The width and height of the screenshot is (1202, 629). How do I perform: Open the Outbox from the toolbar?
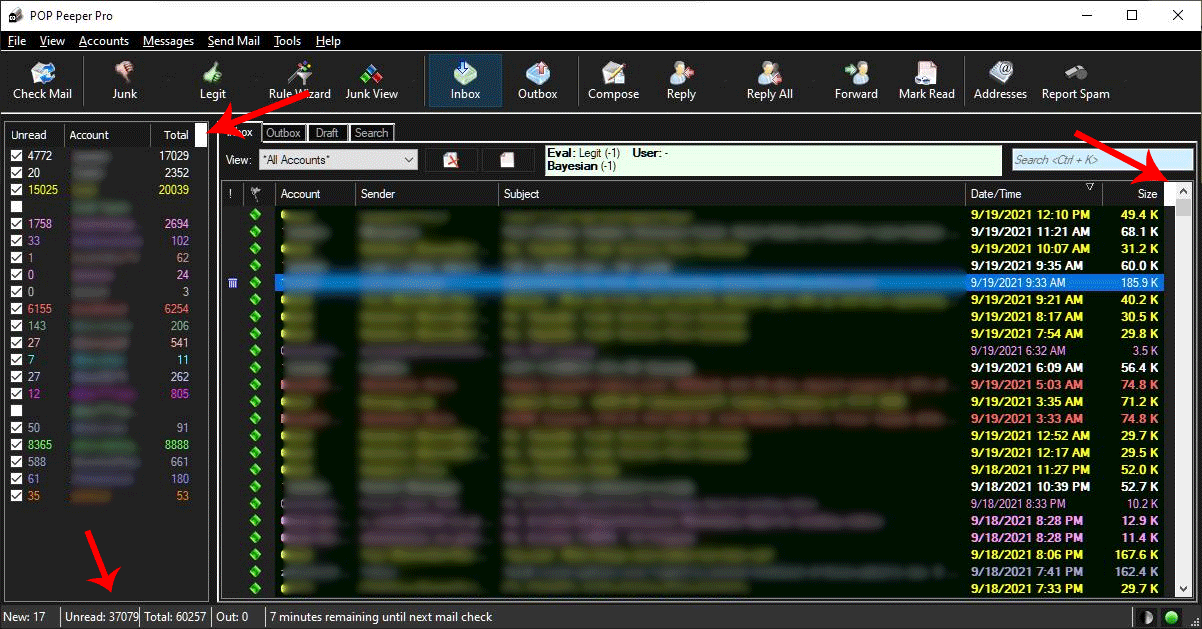pyautogui.click(x=537, y=81)
